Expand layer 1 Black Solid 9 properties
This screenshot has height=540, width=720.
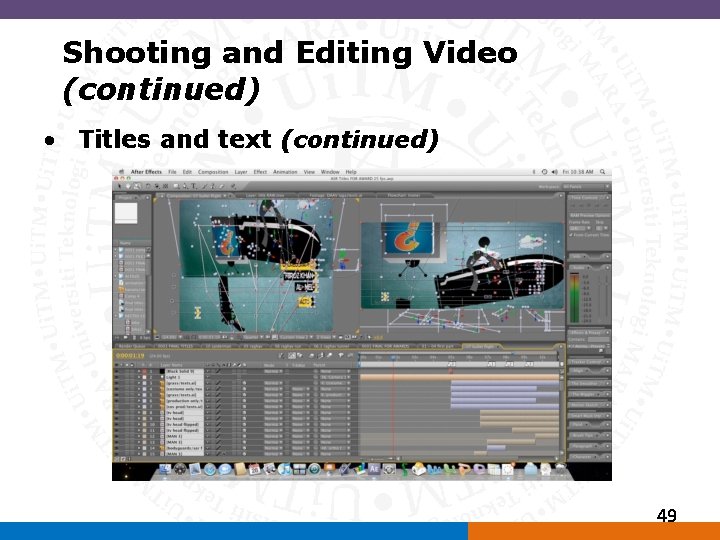point(139,371)
